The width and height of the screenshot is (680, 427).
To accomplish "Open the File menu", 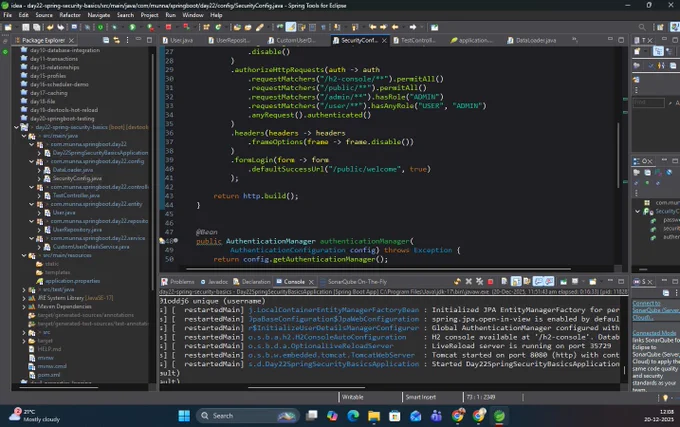I will click(x=7, y=15).
